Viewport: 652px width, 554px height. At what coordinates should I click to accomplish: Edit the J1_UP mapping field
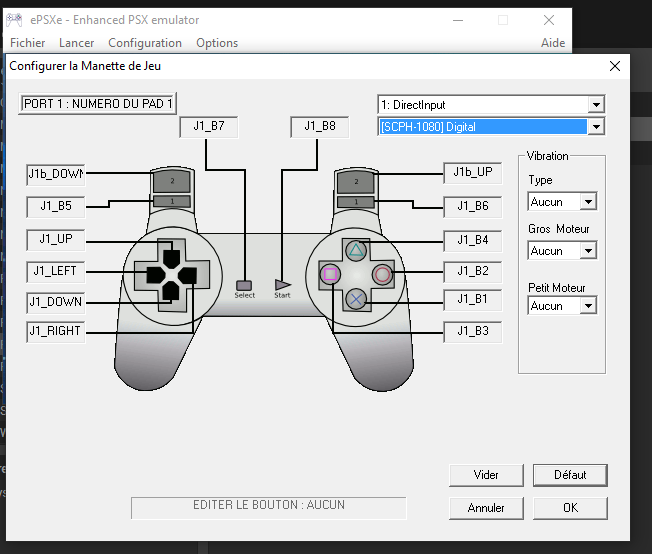point(56,240)
